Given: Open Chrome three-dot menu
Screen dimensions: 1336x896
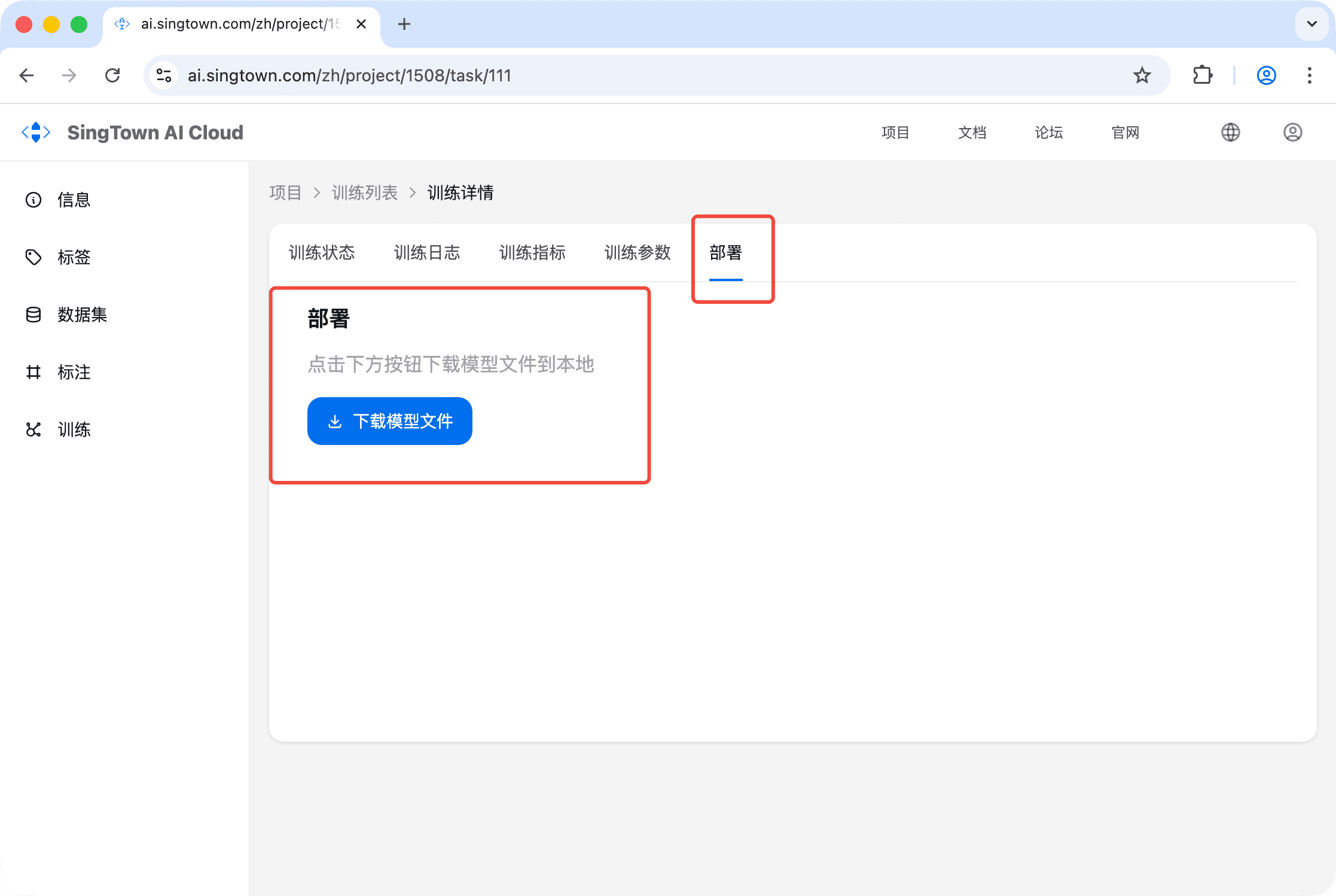Looking at the screenshot, I should point(1309,75).
